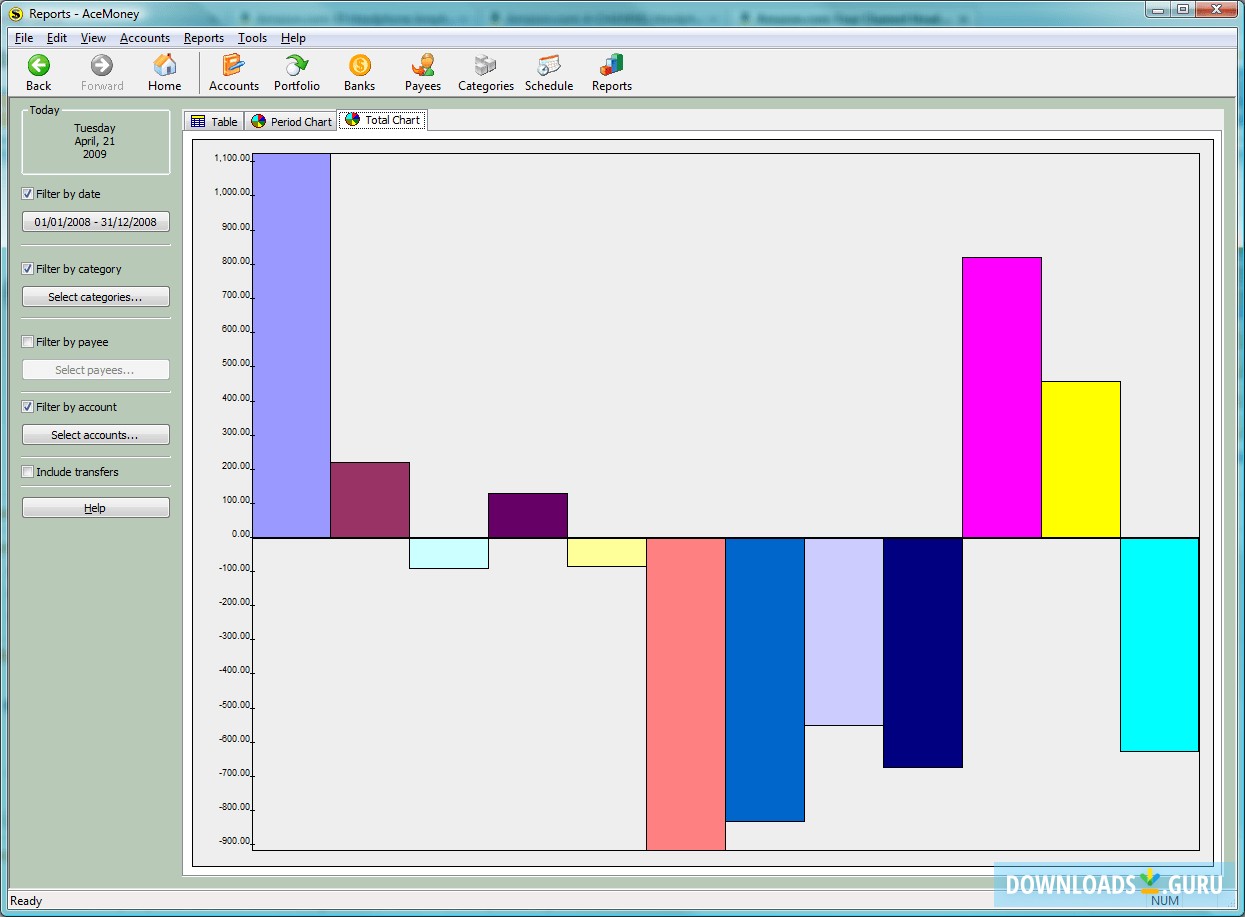
Task: Open the Schedule toolbar icon
Action: (549, 66)
